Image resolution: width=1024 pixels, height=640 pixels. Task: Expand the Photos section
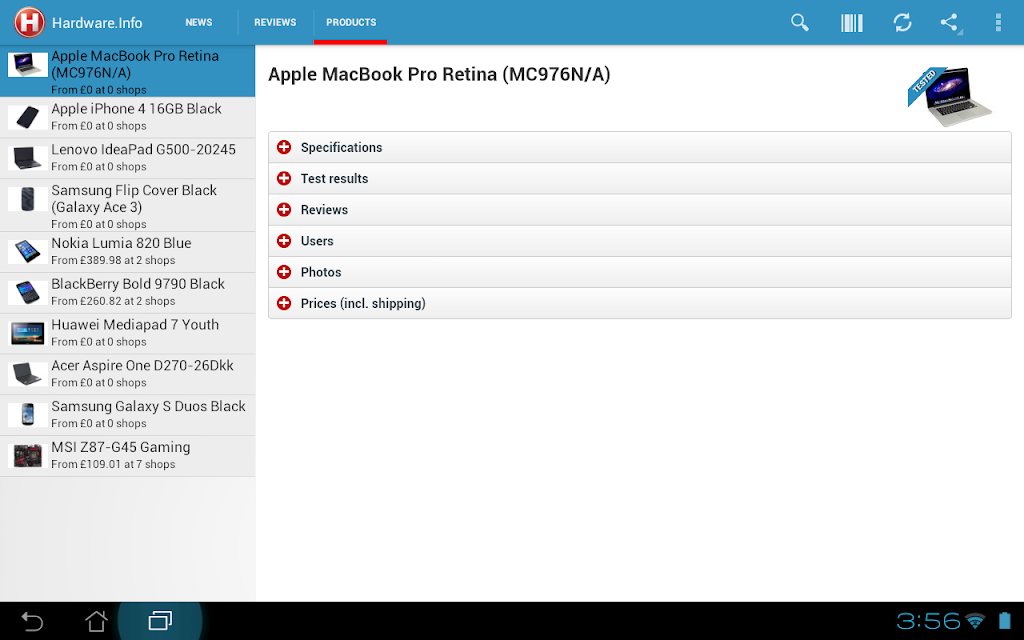639,272
